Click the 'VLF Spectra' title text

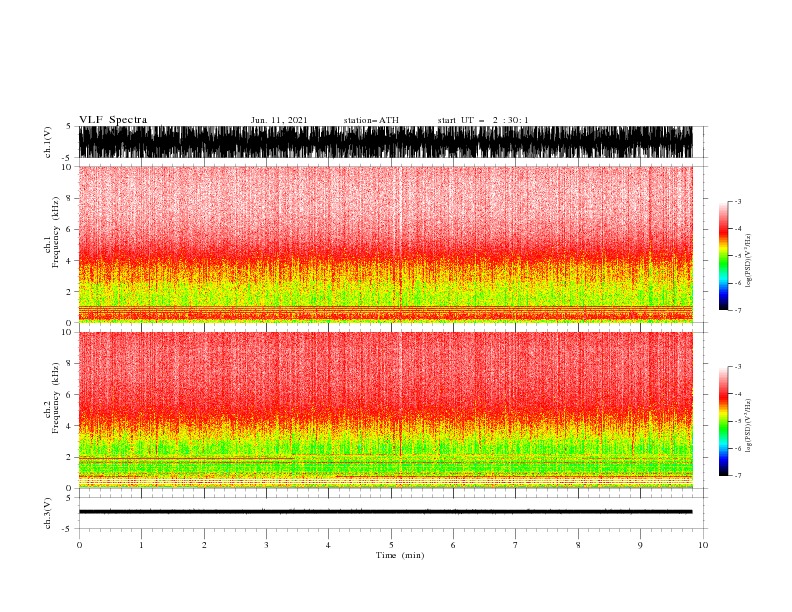tap(113, 120)
